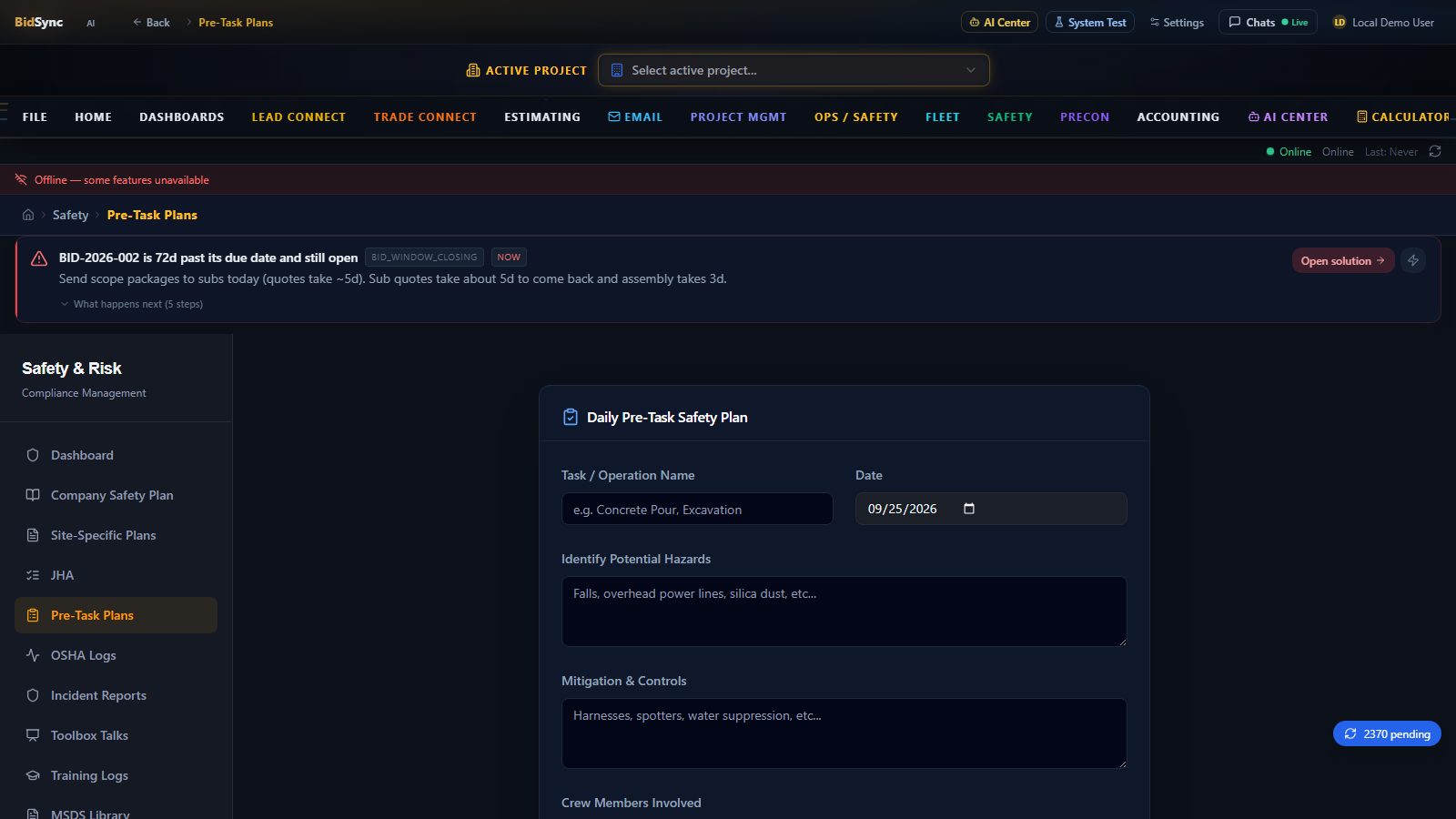Click the Identify Potential Hazards text area
Viewport: 1456px width, 819px height.
click(844, 612)
